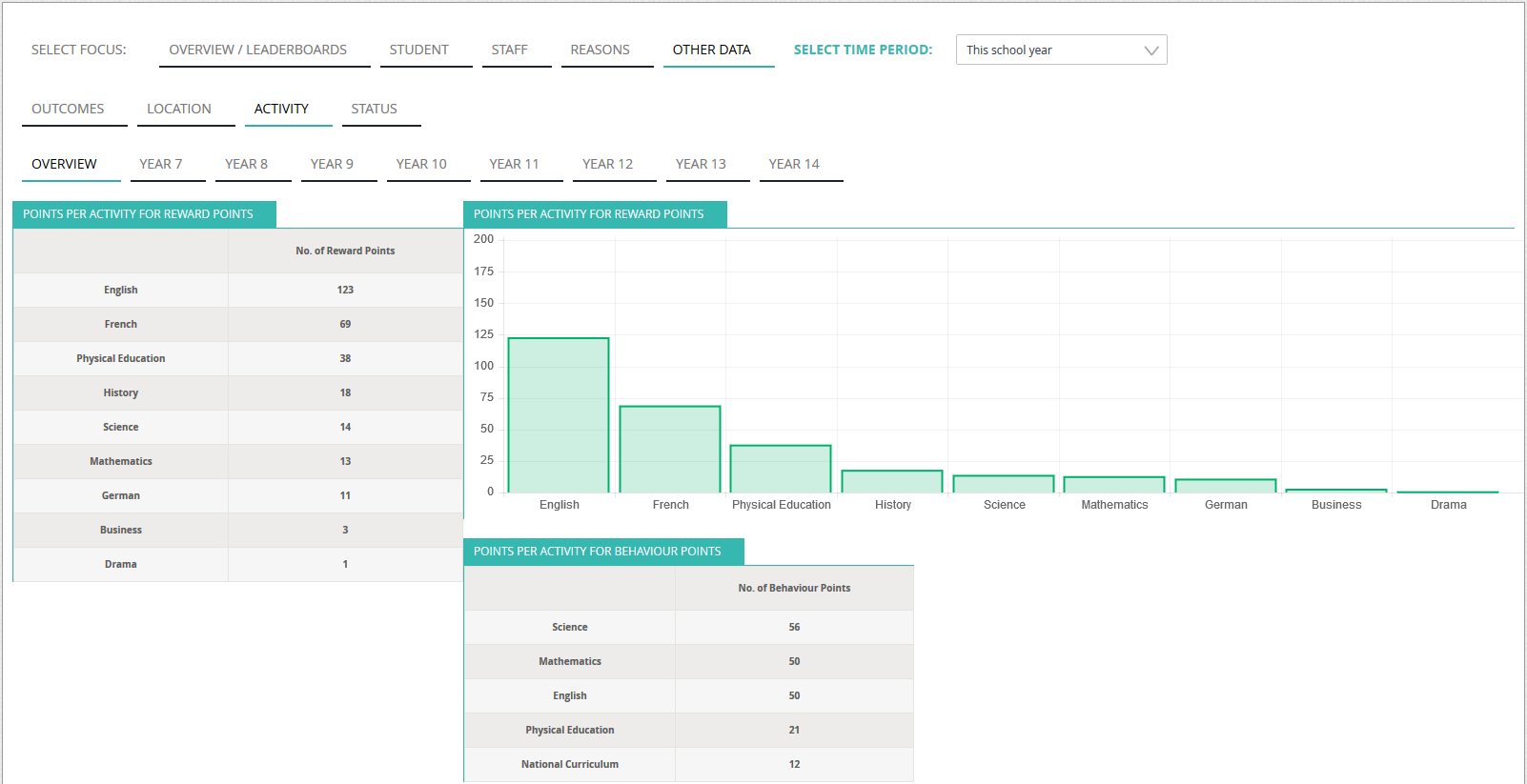This screenshot has width=1527, height=784.
Task: Click the Drama label on chart axis
Action: (1448, 505)
